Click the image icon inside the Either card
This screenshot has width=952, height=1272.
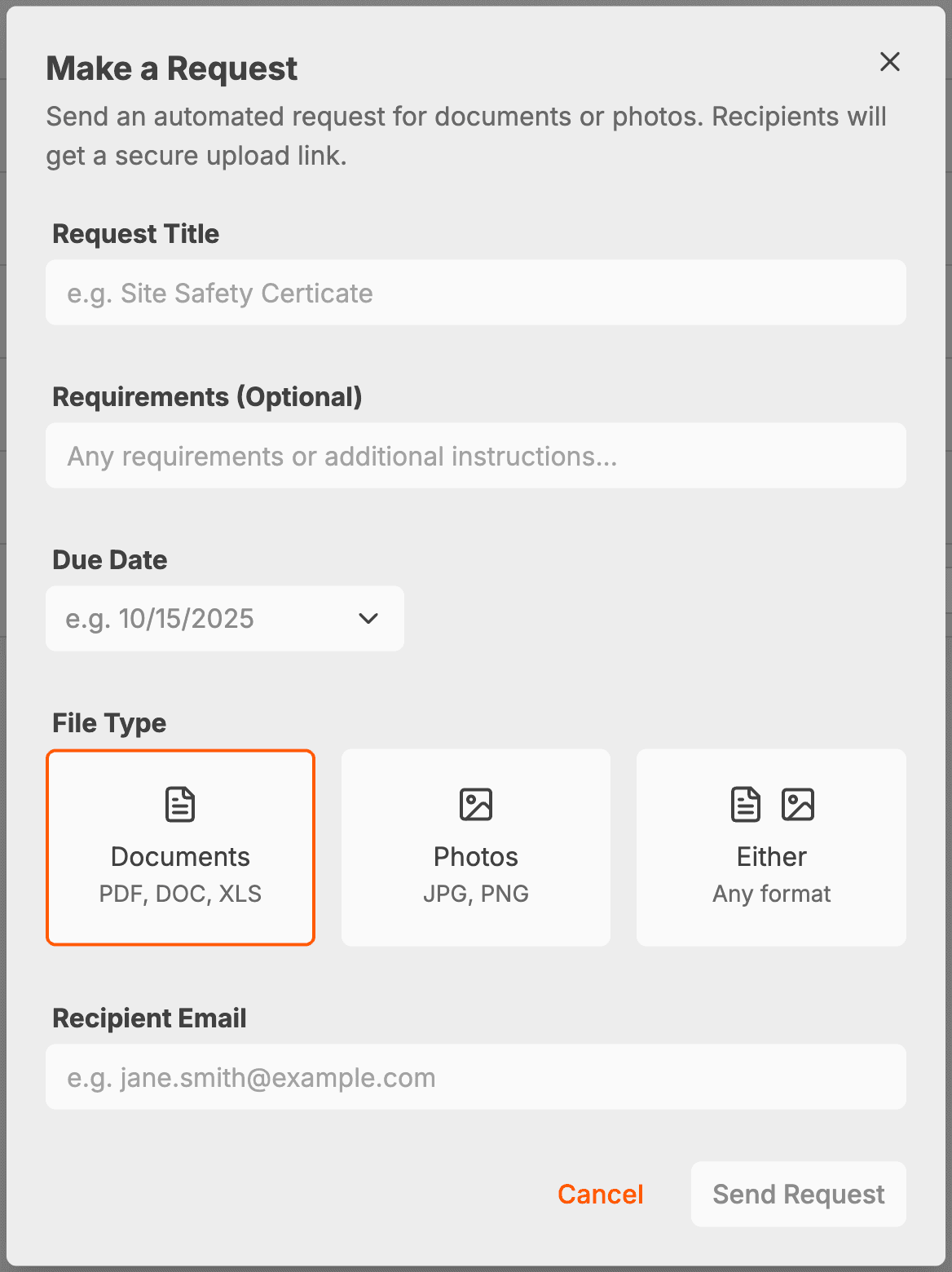click(x=798, y=804)
